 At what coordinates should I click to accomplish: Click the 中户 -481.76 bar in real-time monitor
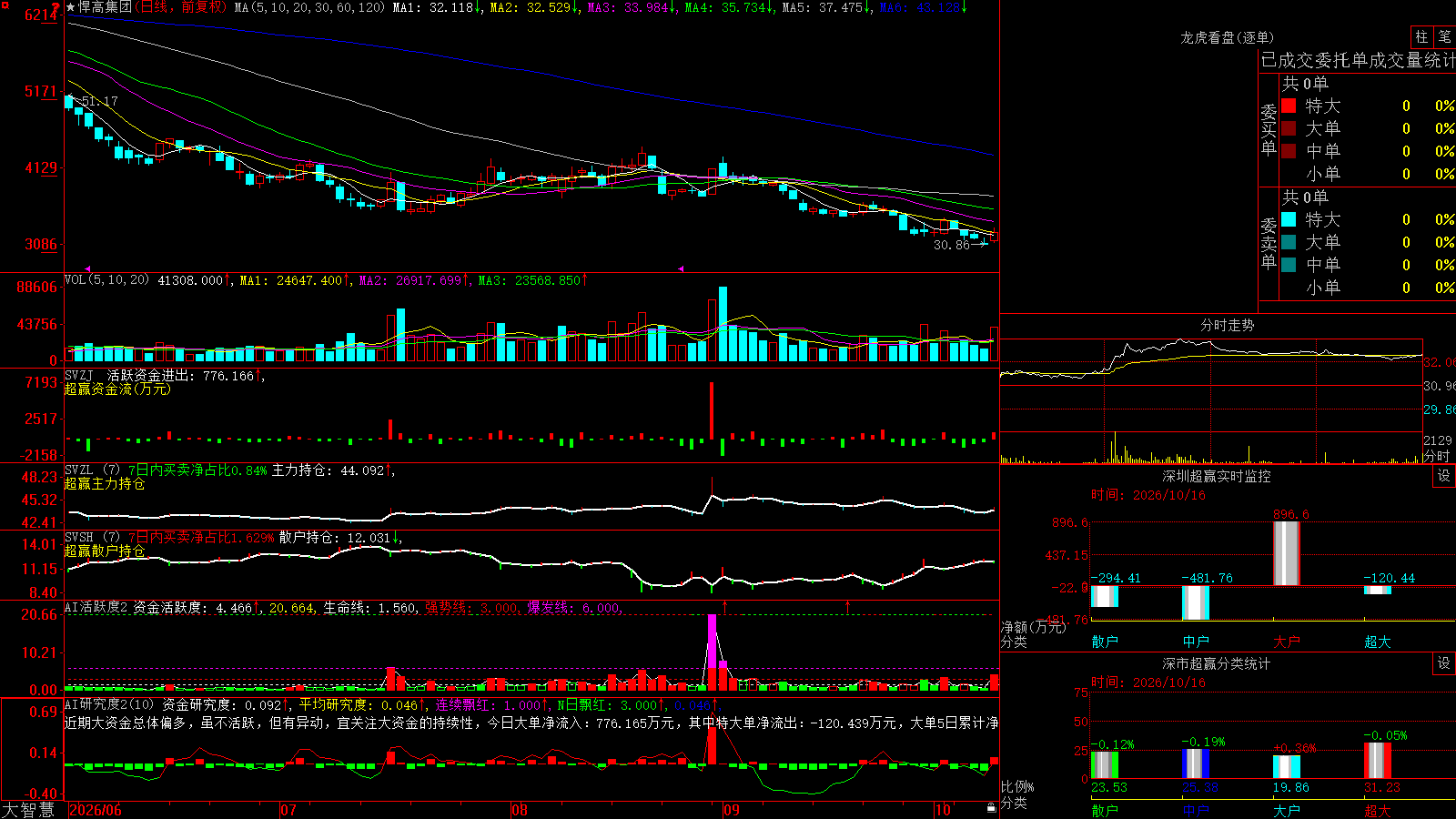coord(1196,603)
